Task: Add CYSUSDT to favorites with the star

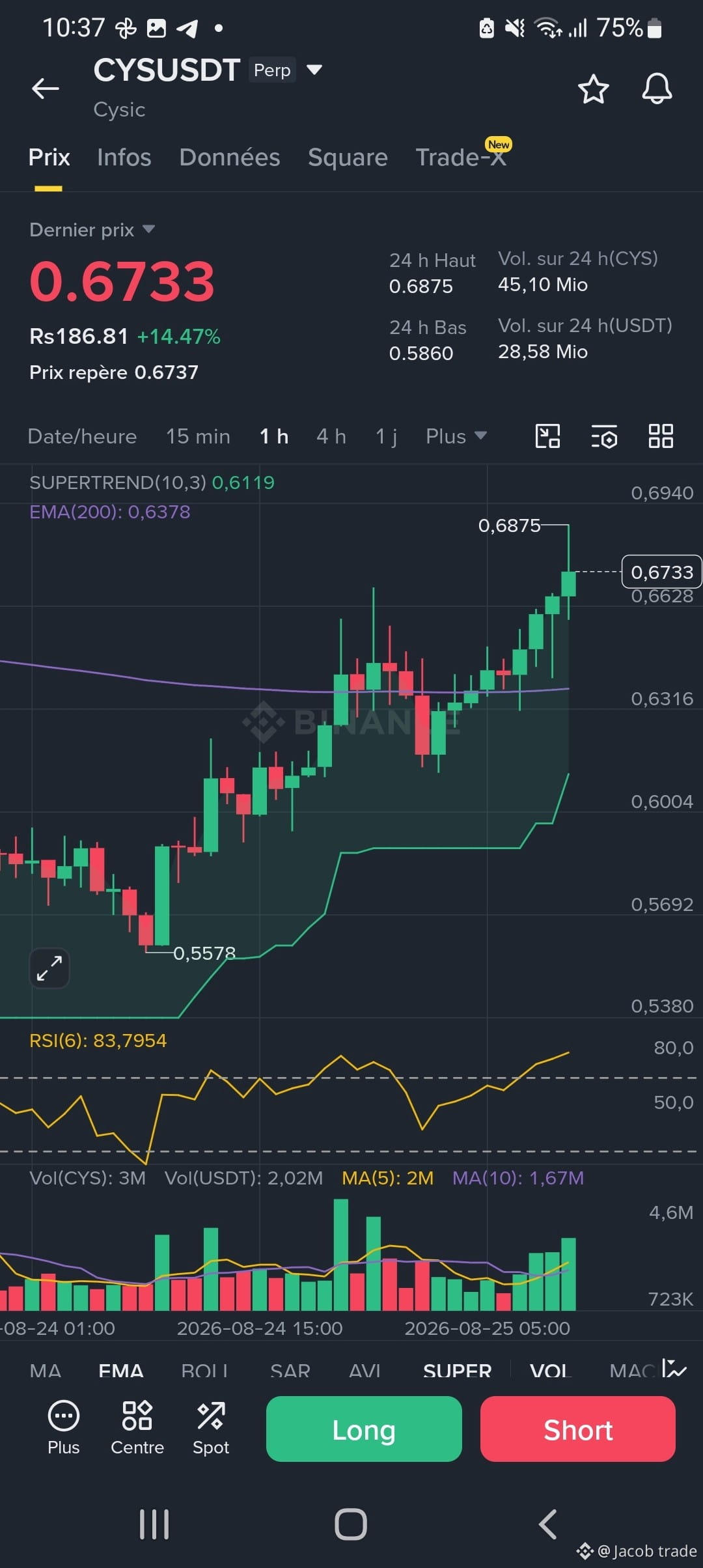Action: click(x=593, y=89)
